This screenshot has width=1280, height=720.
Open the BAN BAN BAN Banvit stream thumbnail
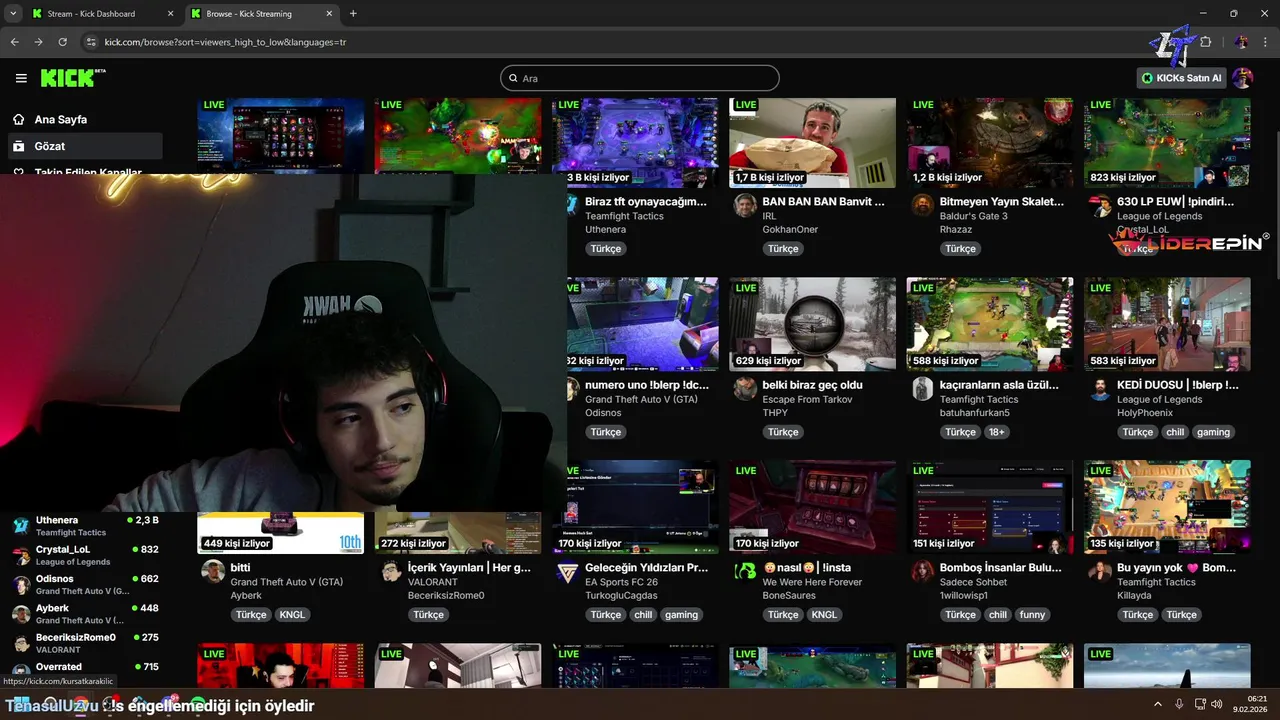pyautogui.click(x=812, y=142)
